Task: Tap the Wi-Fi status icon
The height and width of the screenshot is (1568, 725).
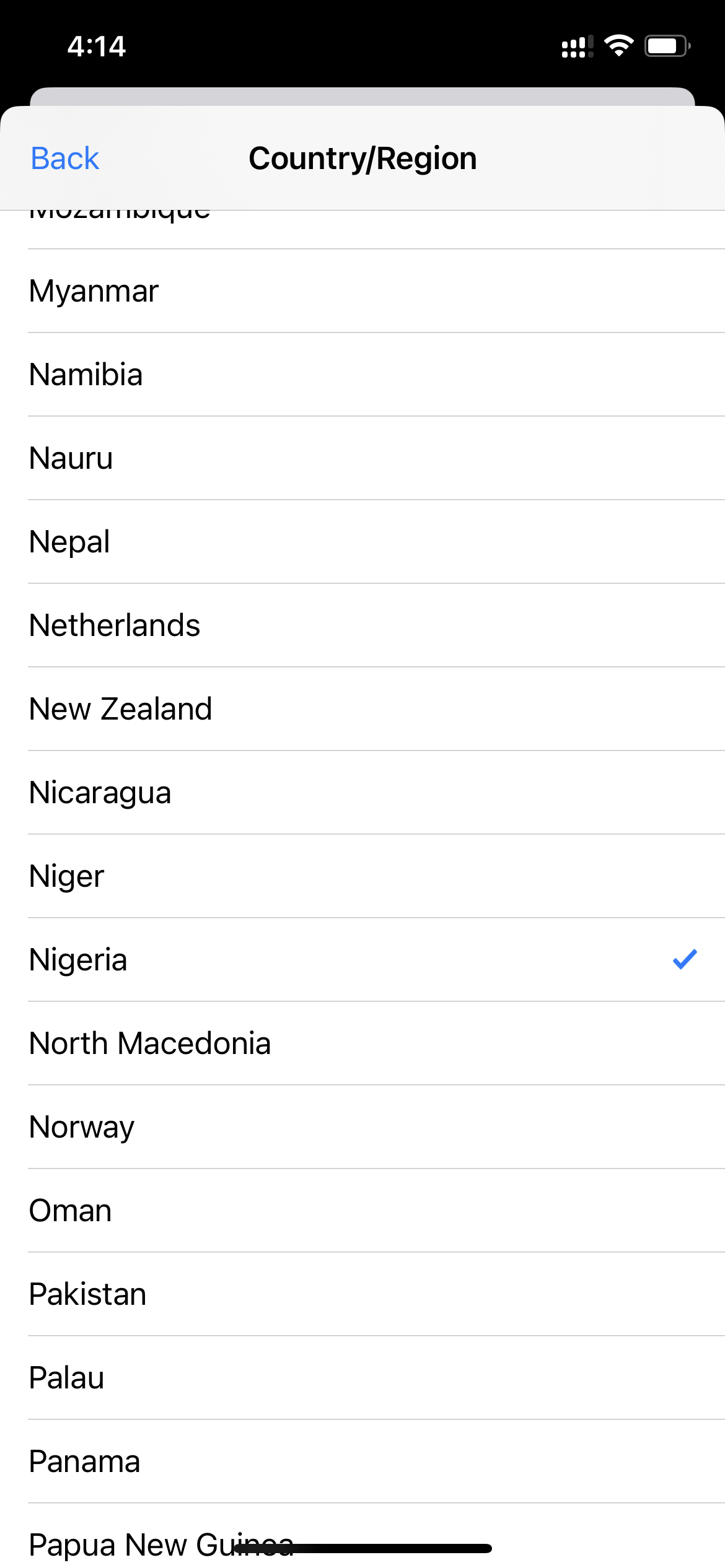Action: point(618,46)
